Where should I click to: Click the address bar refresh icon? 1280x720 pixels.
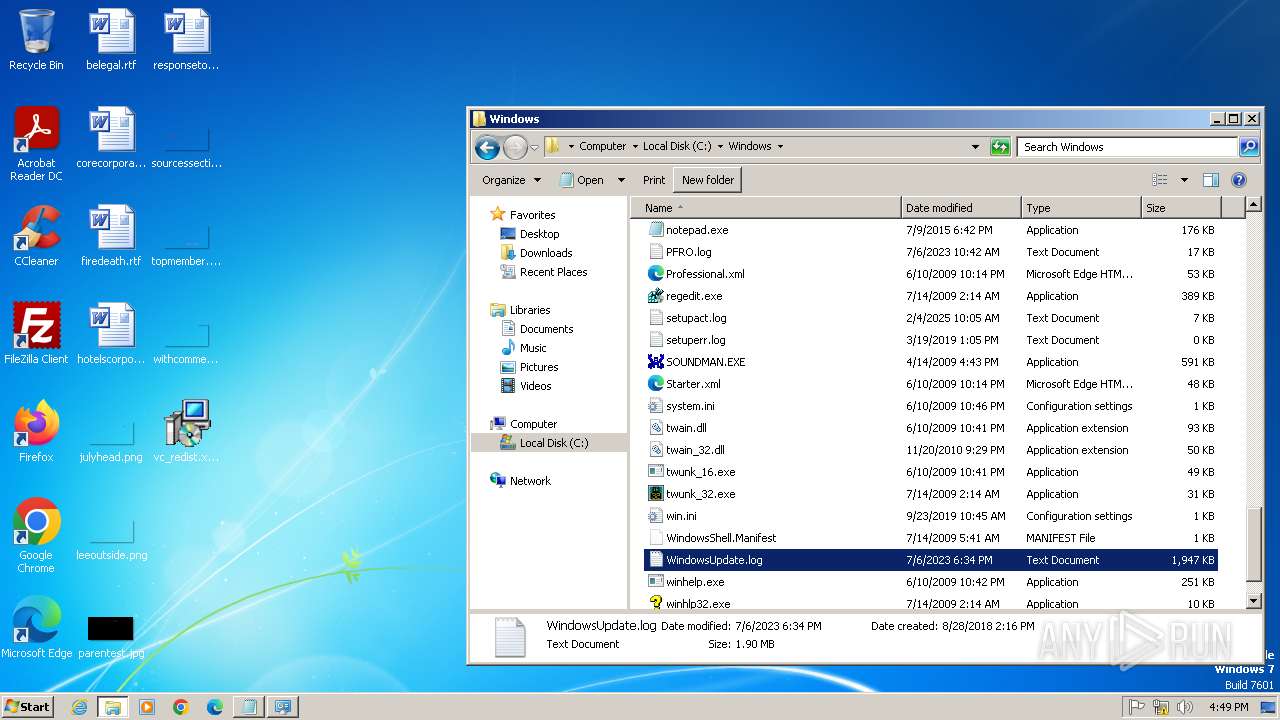coord(1000,147)
